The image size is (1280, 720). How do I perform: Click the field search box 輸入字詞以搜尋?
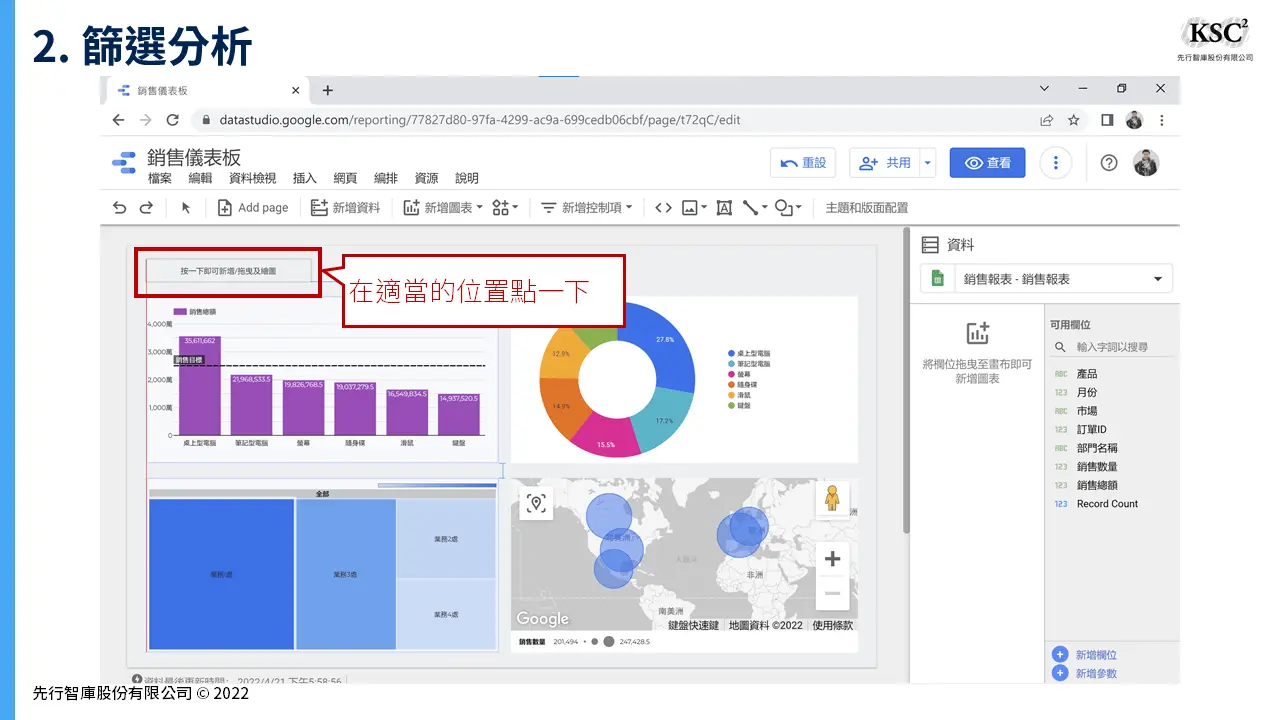1110,347
